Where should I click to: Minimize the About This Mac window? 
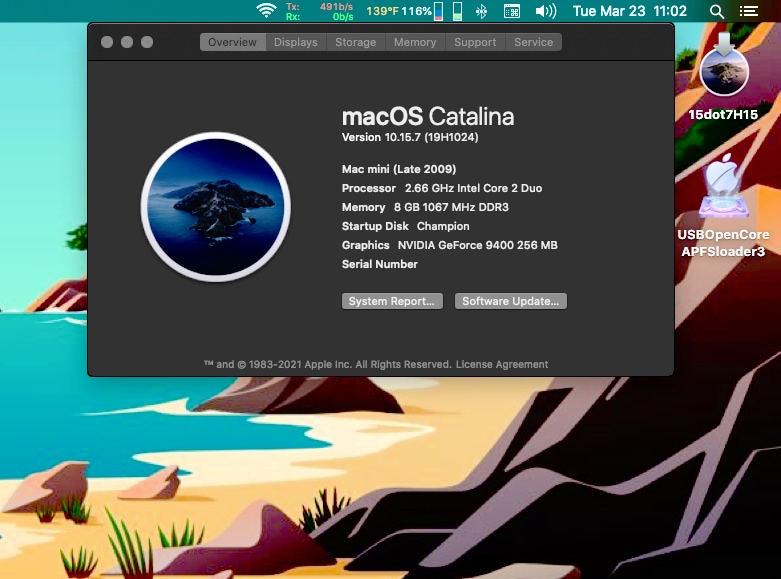127,42
